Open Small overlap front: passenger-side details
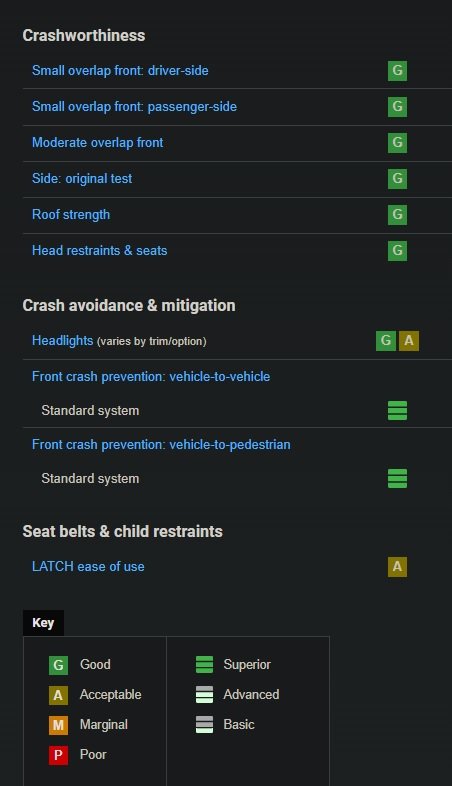452x786 pixels. click(134, 107)
